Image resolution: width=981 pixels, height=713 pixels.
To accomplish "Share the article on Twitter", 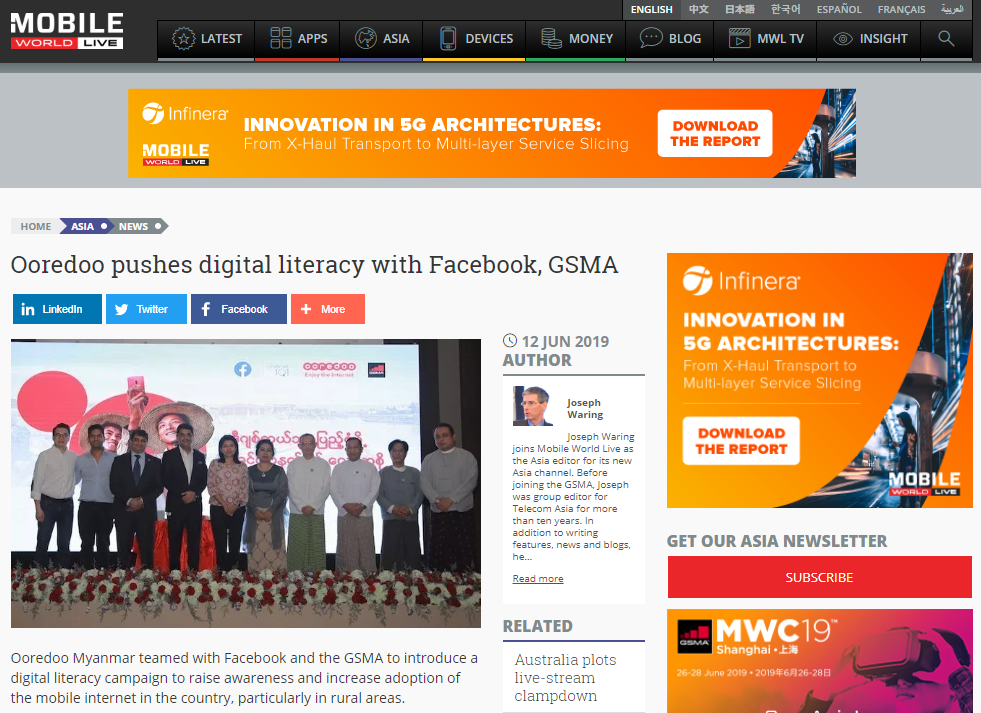I will point(146,309).
